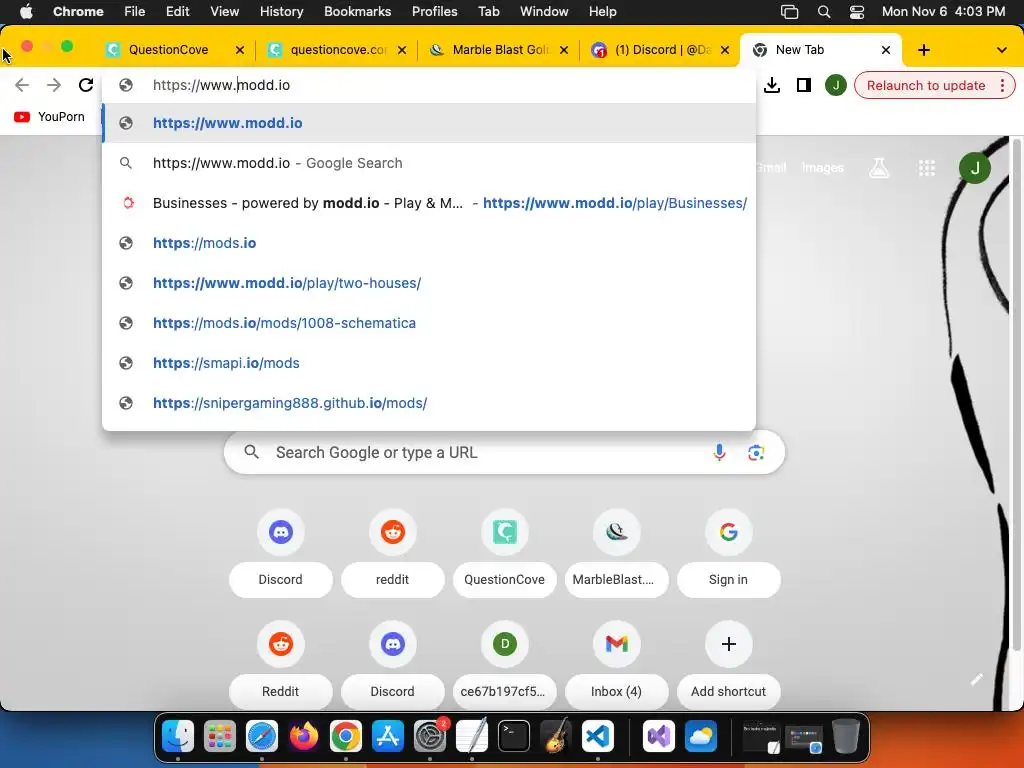This screenshot has height=768, width=1024.
Task: Open Control Center in menu bar
Action: pyautogui.click(x=857, y=11)
